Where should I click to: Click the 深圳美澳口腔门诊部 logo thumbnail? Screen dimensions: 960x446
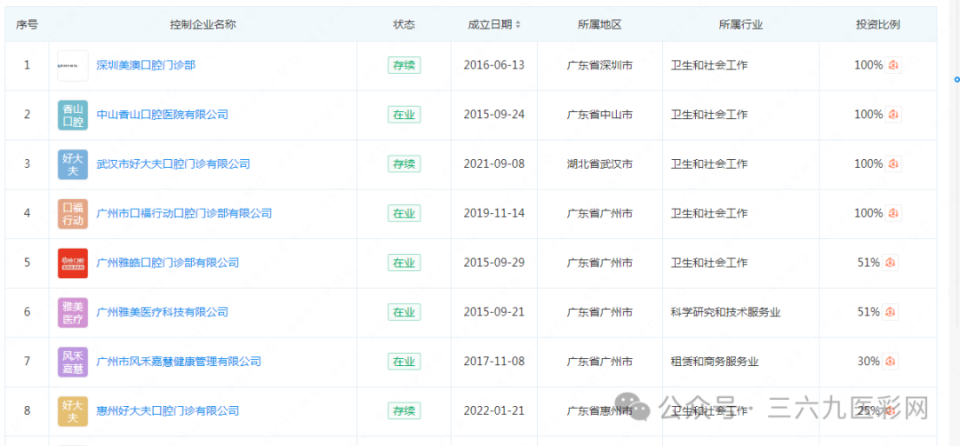(73, 66)
